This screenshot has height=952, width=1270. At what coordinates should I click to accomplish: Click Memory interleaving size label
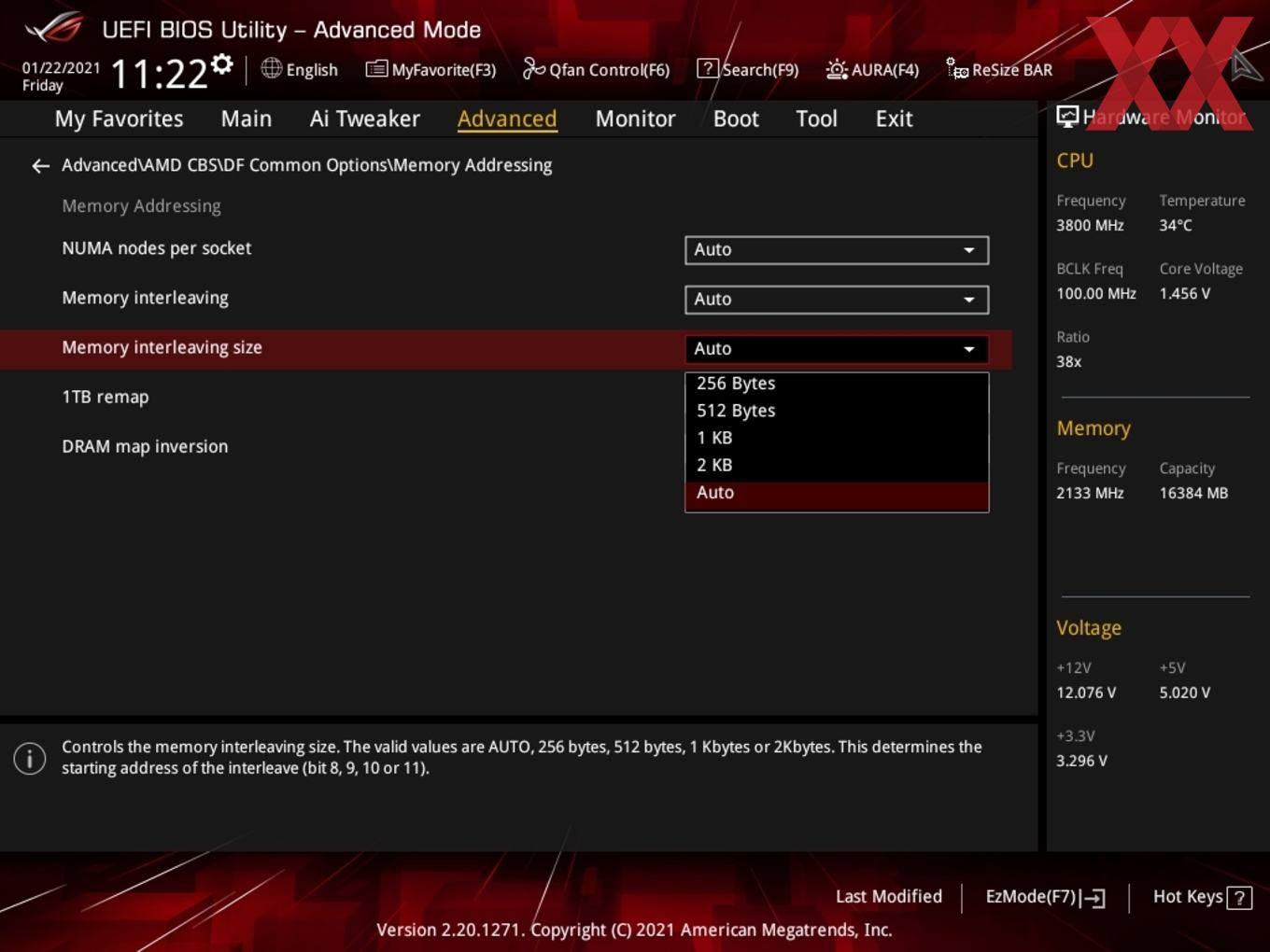pos(162,347)
